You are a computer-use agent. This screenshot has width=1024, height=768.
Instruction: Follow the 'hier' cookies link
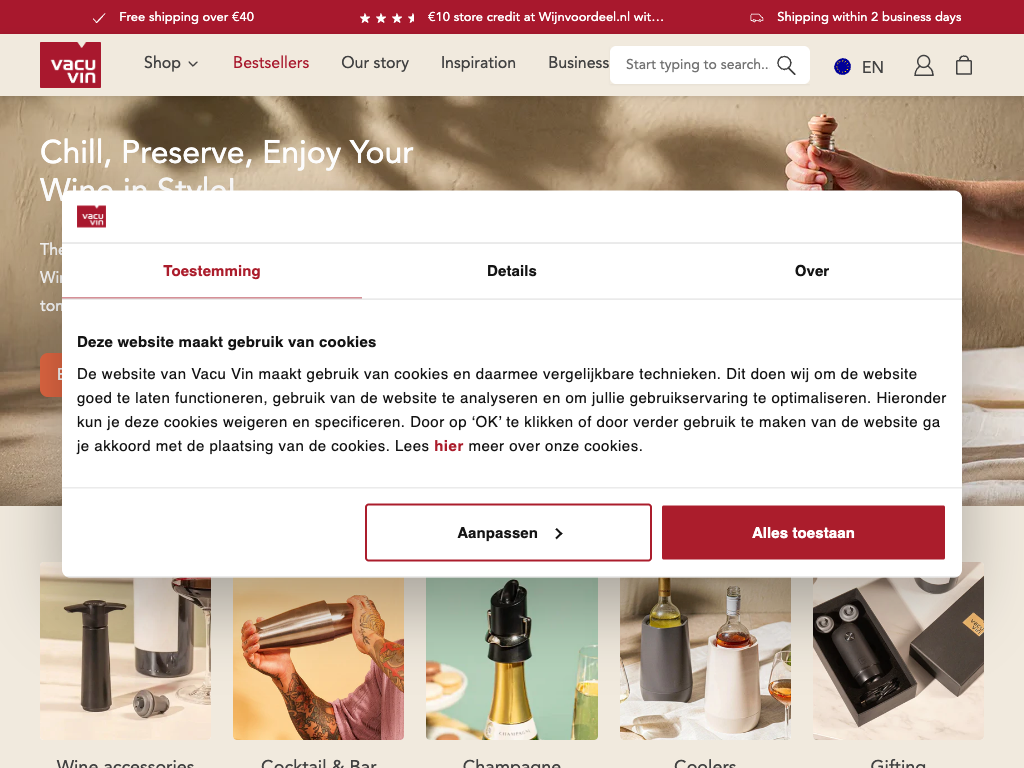[449, 446]
